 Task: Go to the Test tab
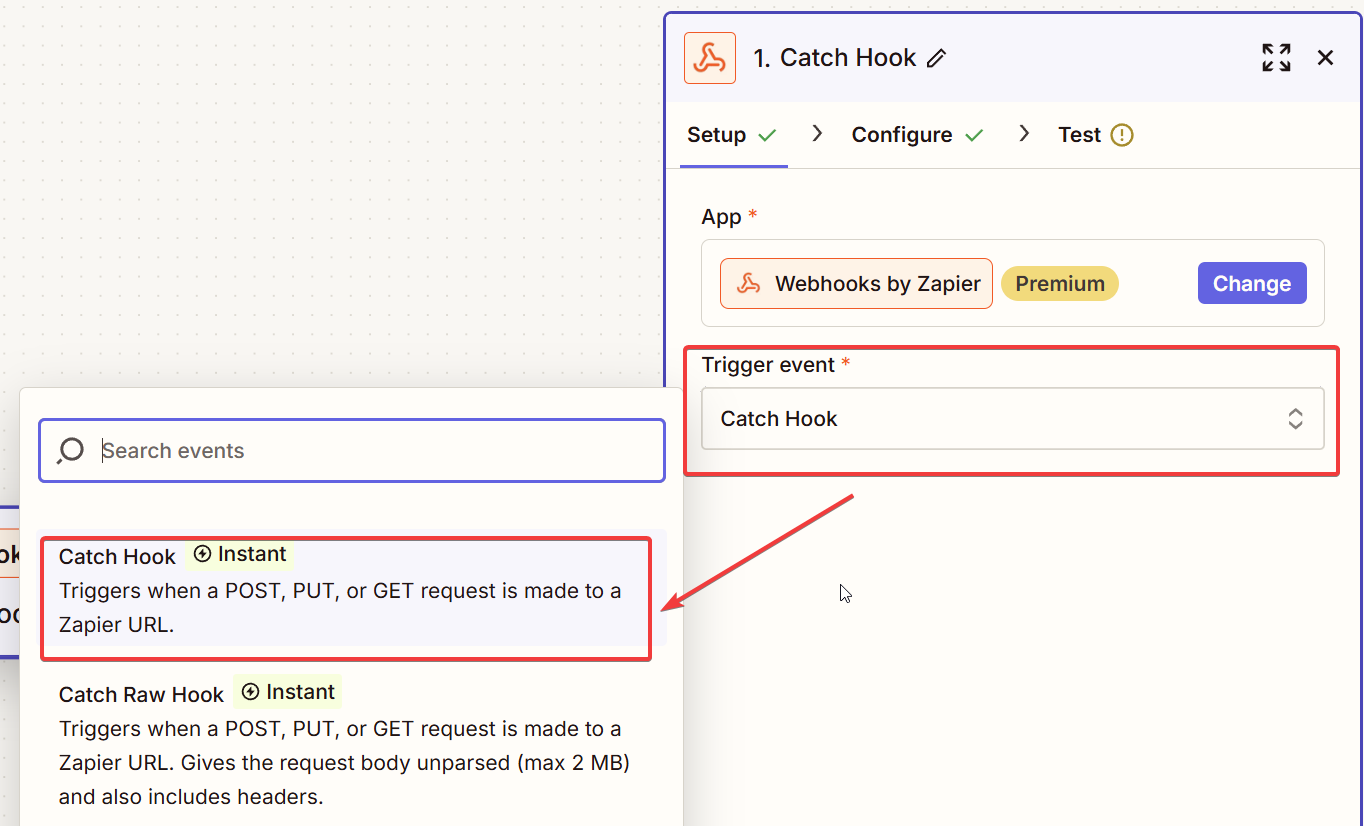(x=1095, y=135)
